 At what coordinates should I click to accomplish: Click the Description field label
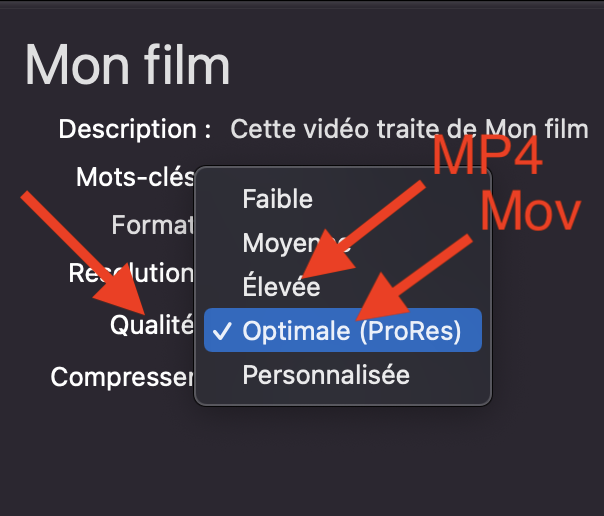[135, 129]
